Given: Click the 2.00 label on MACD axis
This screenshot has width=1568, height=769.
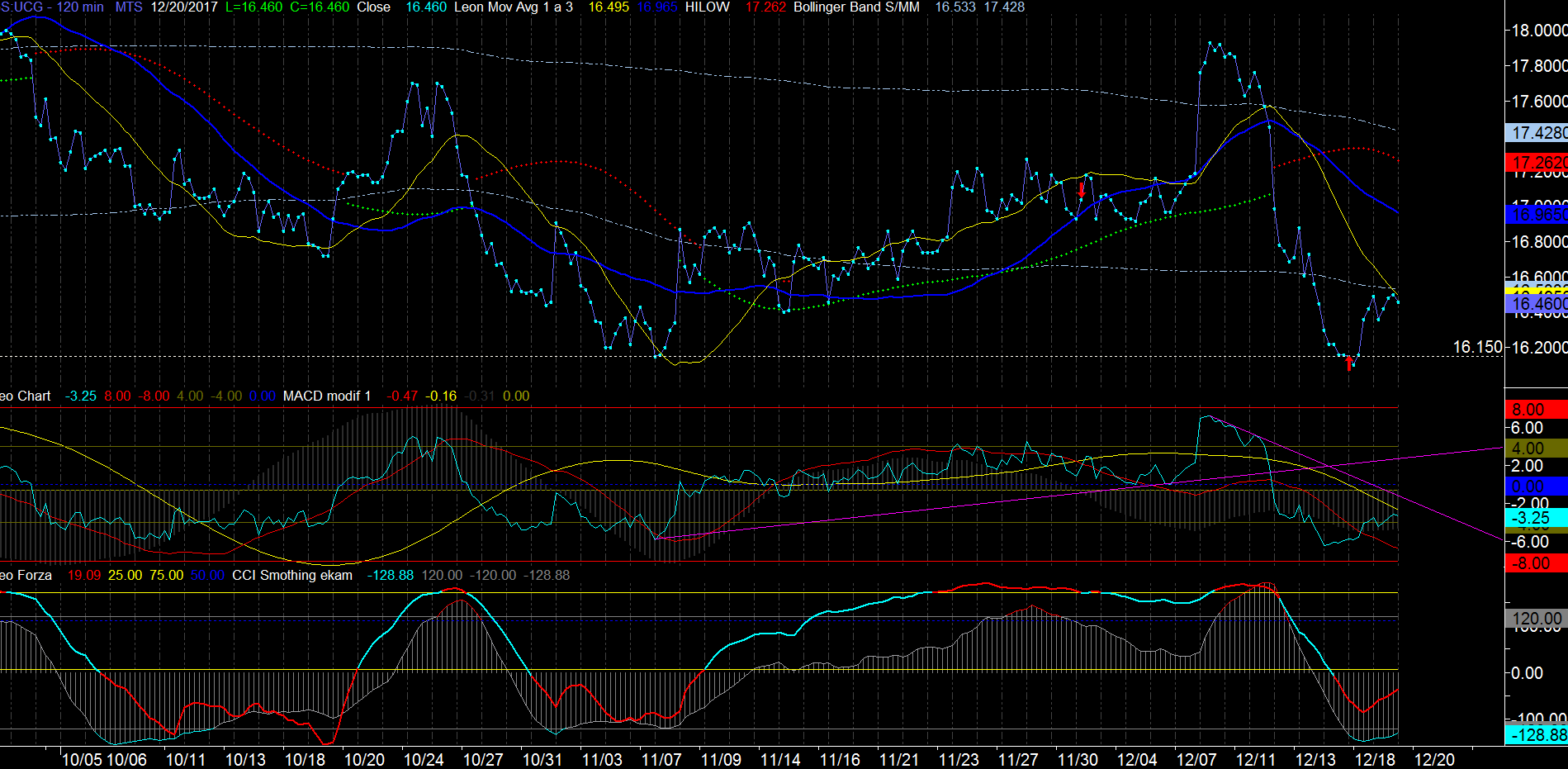Looking at the screenshot, I should (x=1527, y=466).
